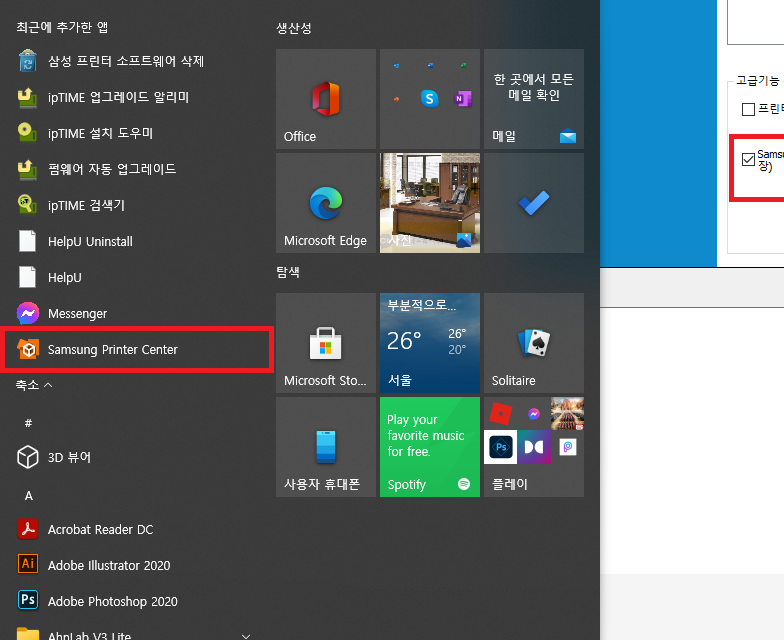Open Skype icon in Office apps tile

pos(430,98)
